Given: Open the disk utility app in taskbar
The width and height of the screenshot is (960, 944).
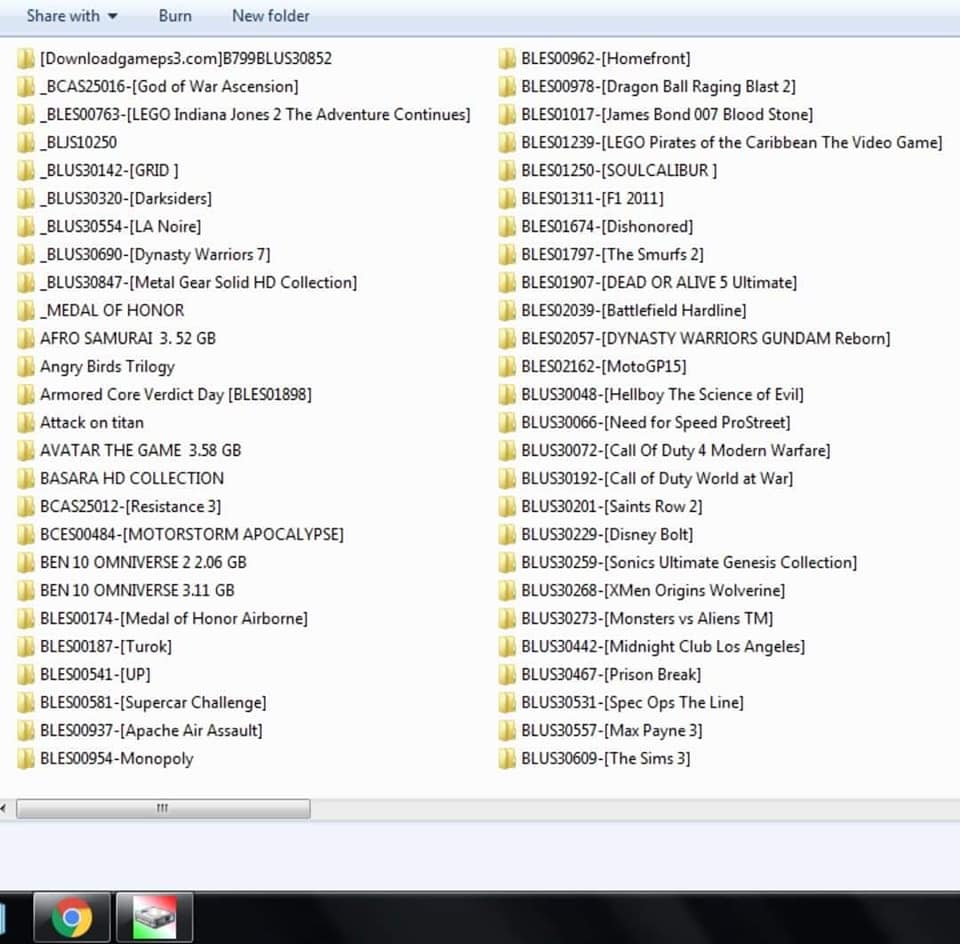Looking at the screenshot, I should pos(155,917).
